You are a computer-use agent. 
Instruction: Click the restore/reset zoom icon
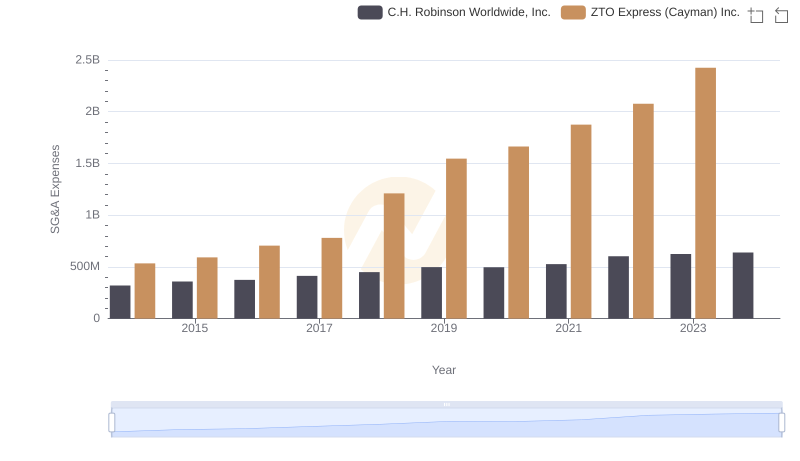click(x=781, y=15)
